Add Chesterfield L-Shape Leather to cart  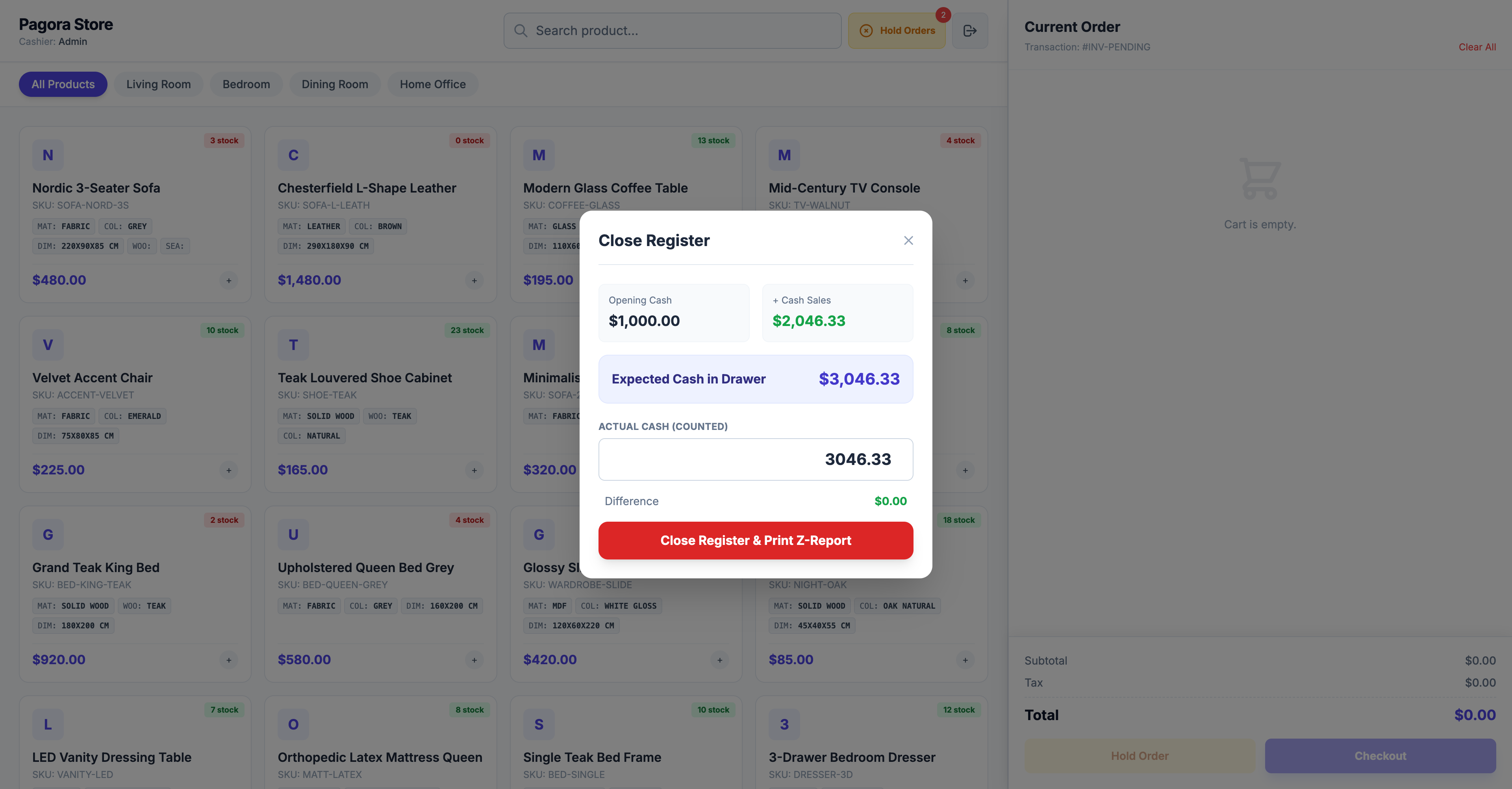pos(474,281)
